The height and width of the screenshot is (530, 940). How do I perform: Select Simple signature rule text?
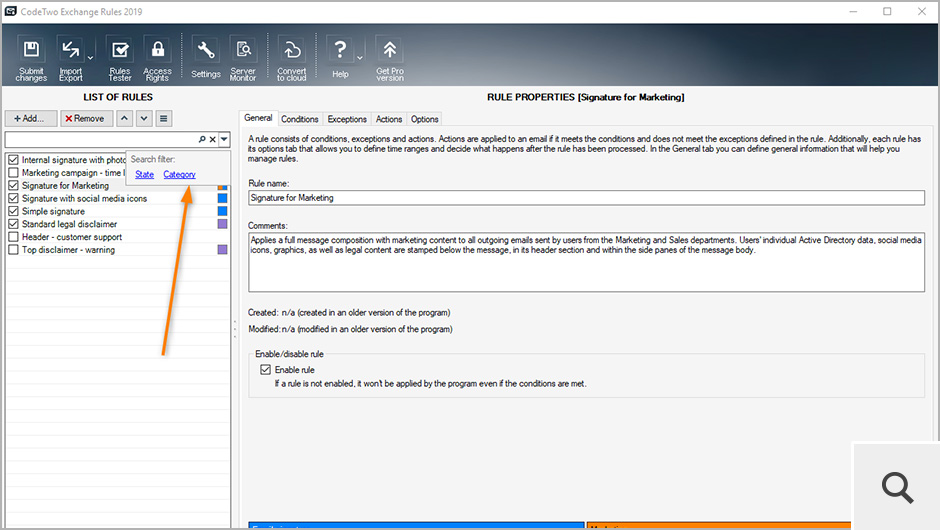(x=53, y=212)
